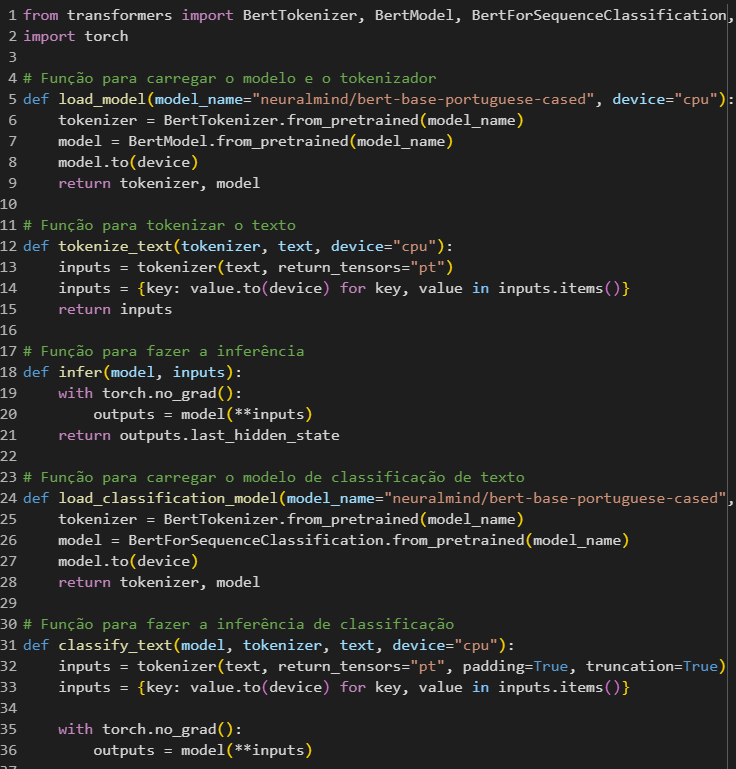Click 'BertForSequenceClassification' on line 1

pos(599,15)
